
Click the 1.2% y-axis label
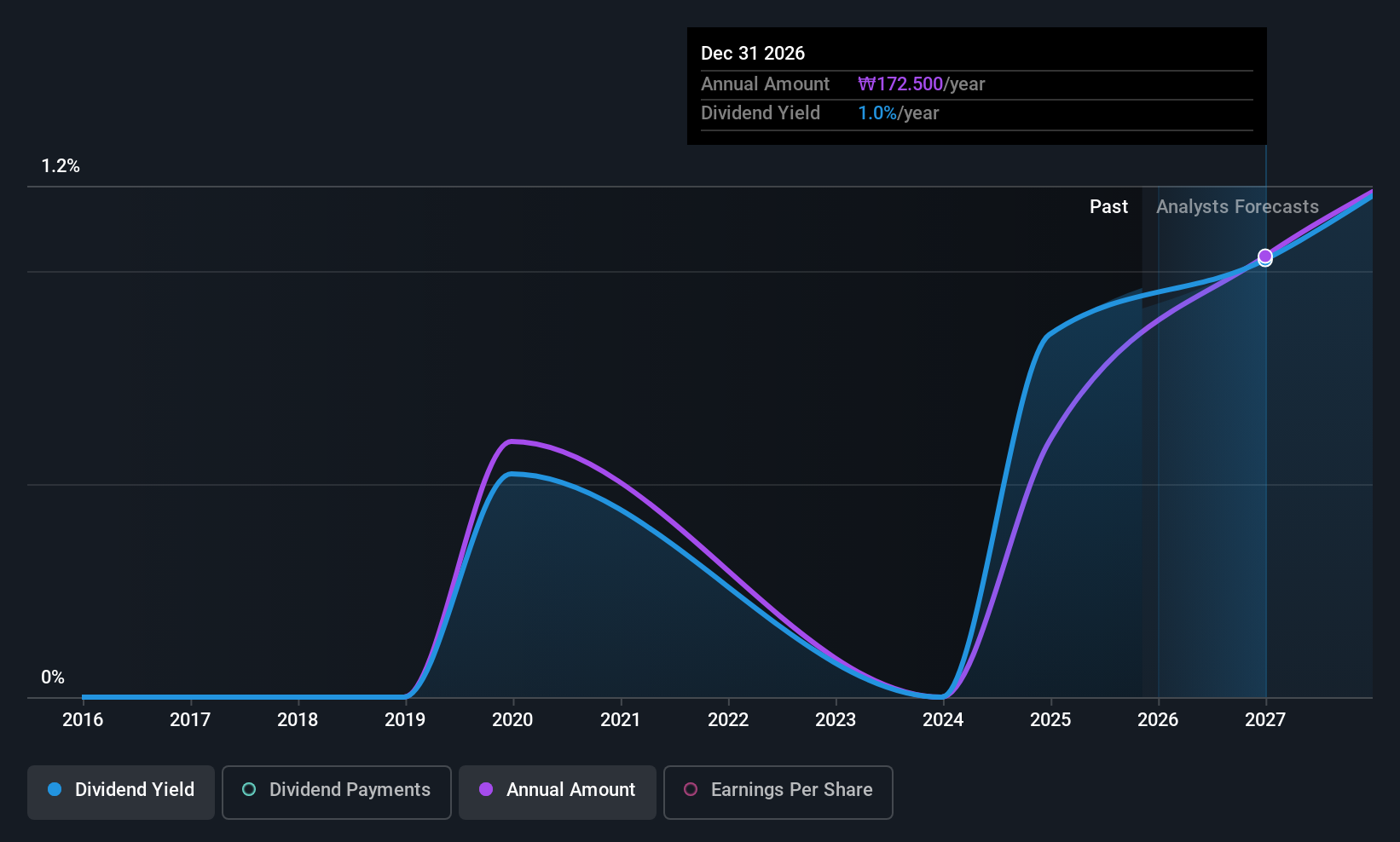(61, 166)
